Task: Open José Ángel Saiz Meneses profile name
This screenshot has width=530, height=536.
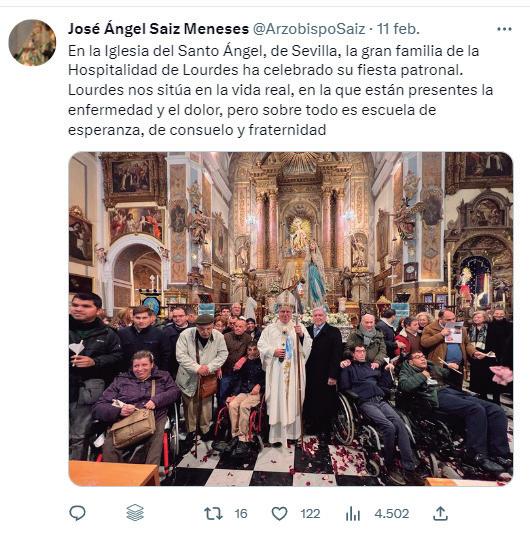Action: point(158,29)
